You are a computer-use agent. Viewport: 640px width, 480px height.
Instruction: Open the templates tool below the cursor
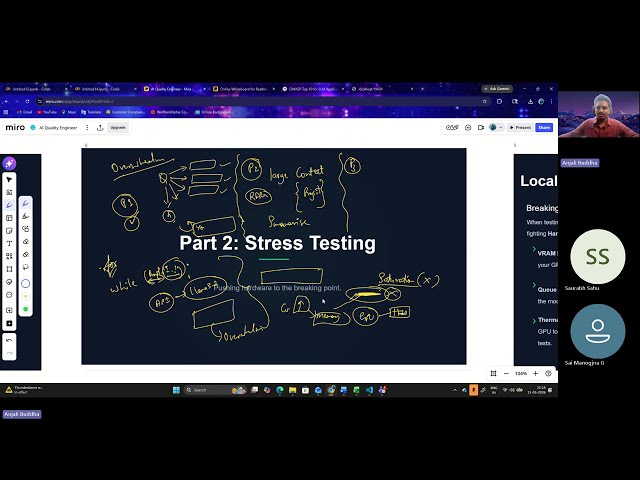tap(9, 192)
